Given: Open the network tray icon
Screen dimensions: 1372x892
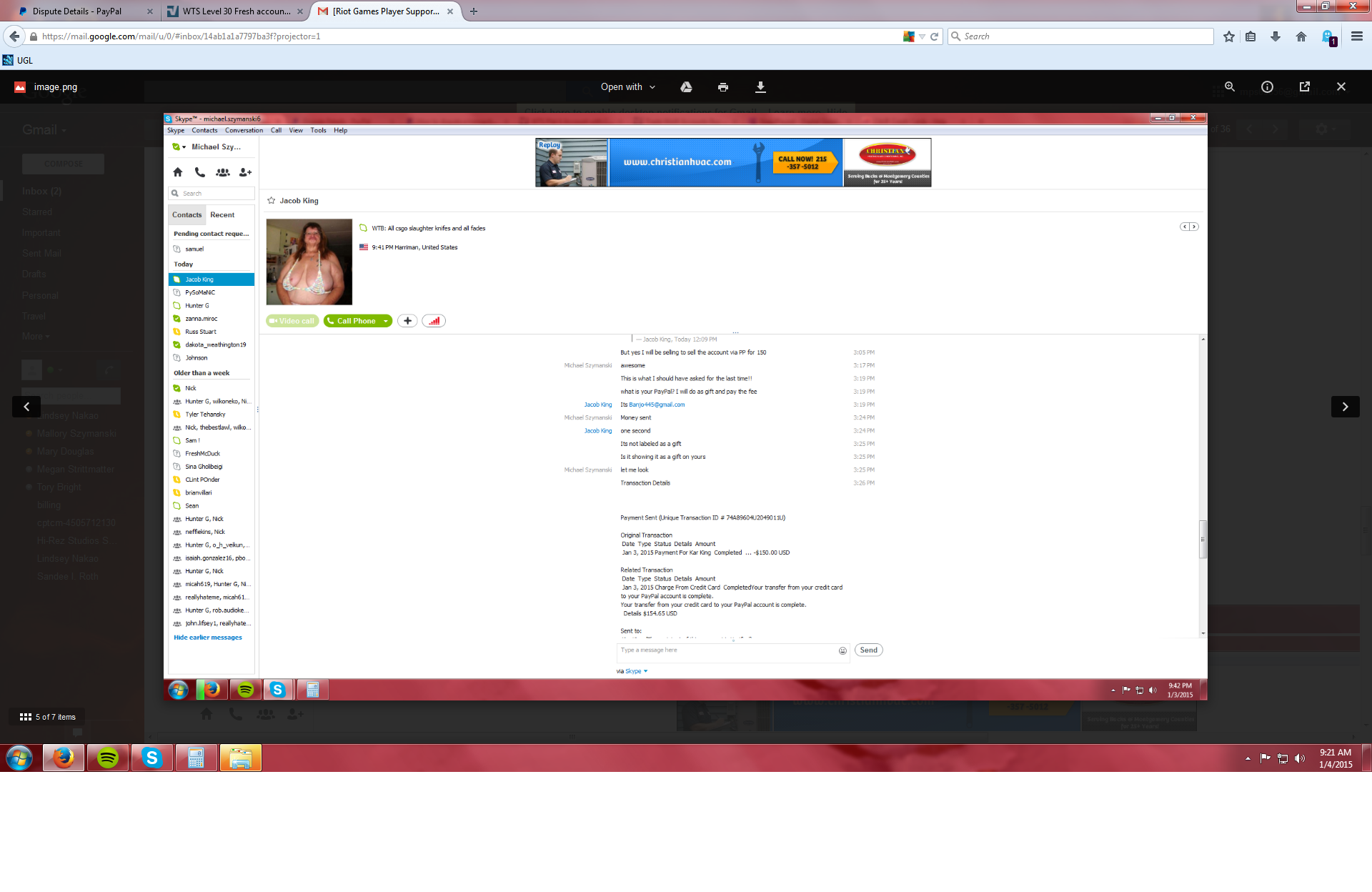Looking at the screenshot, I should tap(1283, 758).
